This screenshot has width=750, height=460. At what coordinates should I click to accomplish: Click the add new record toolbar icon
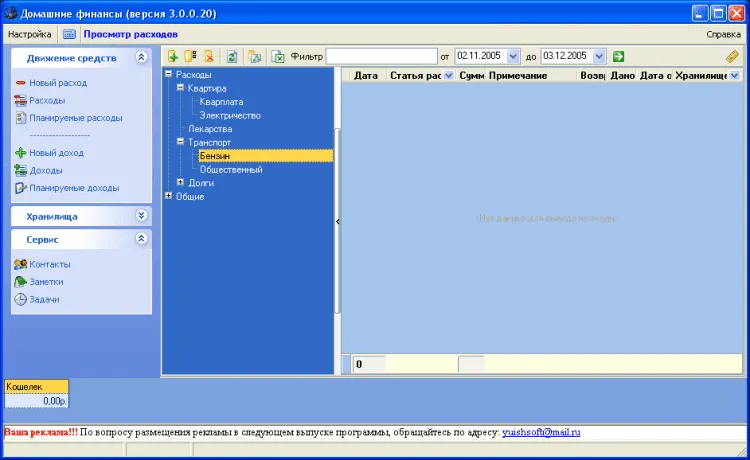[x=173, y=56]
